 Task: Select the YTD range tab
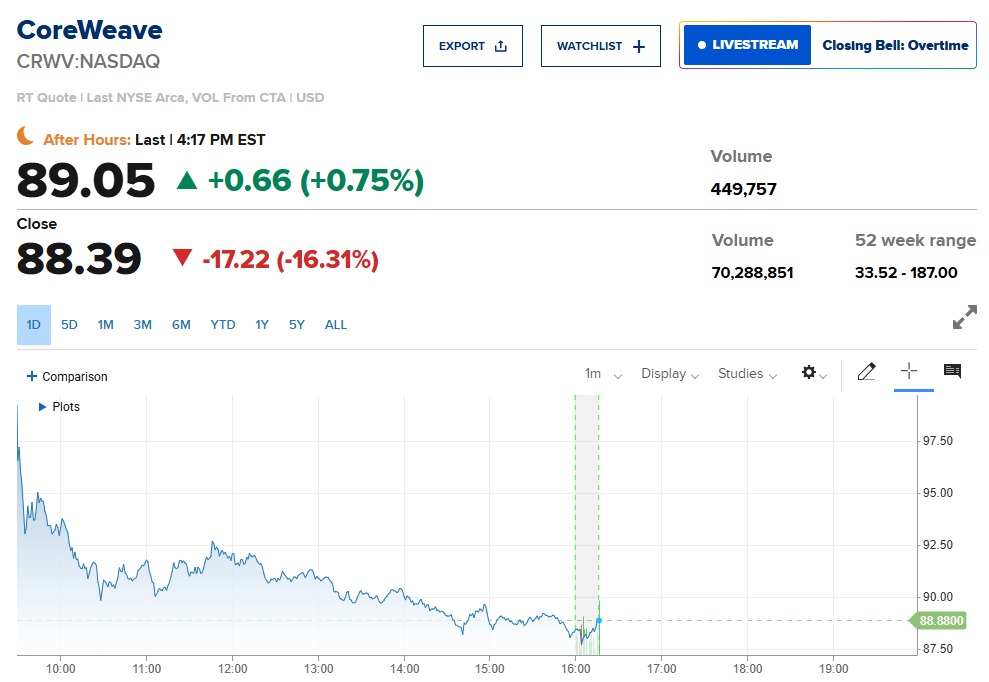pos(223,325)
